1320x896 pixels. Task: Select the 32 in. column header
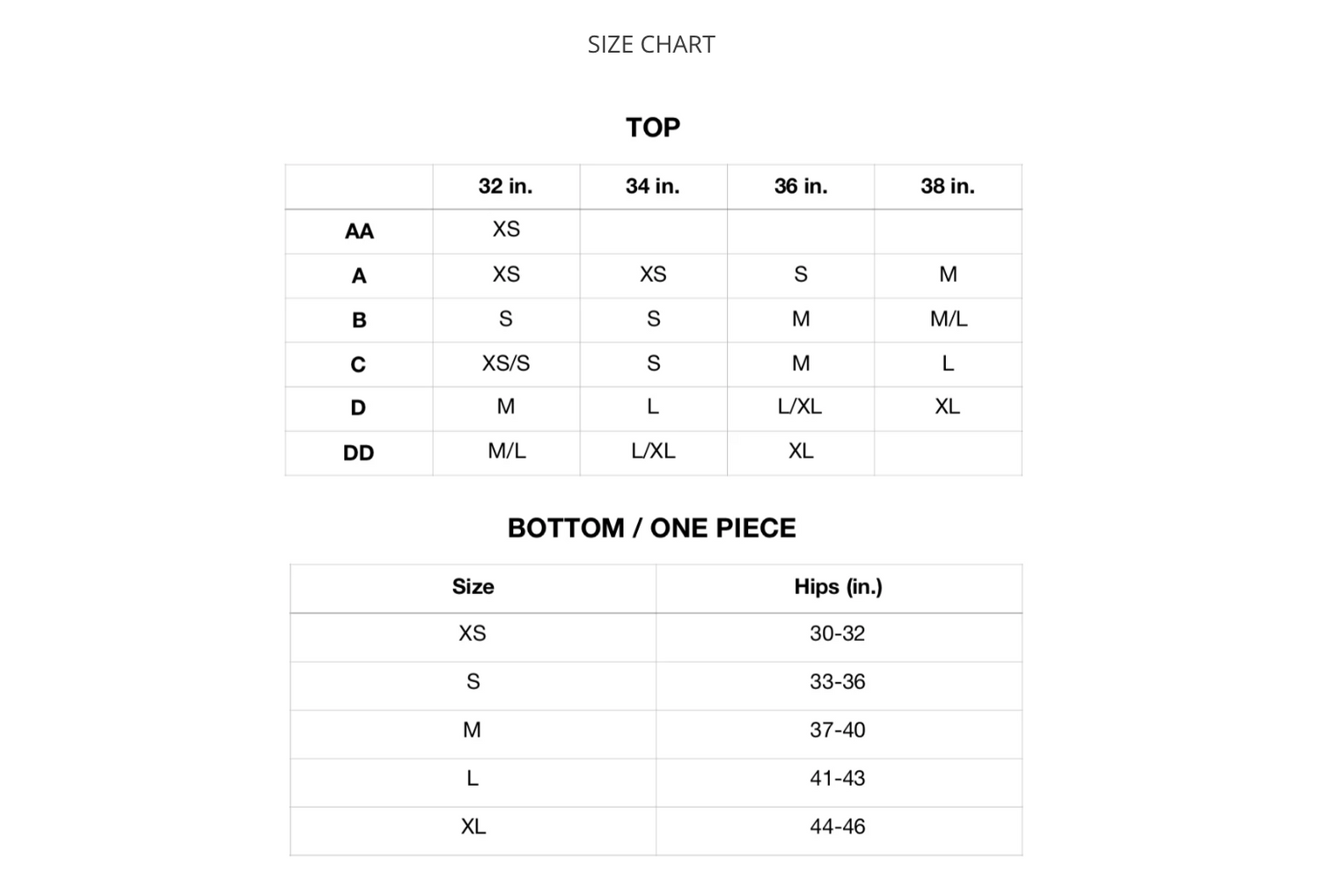point(505,187)
